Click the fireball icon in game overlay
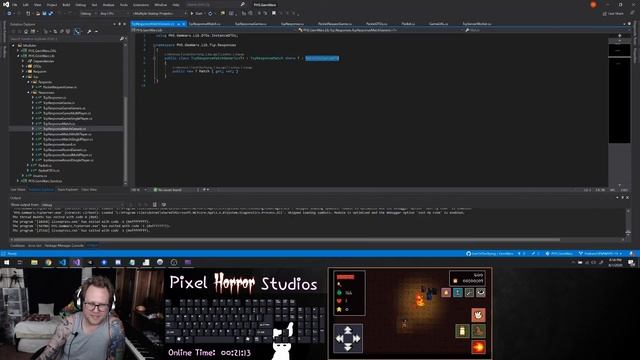This screenshot has height=360, width=640. [478, 347]
